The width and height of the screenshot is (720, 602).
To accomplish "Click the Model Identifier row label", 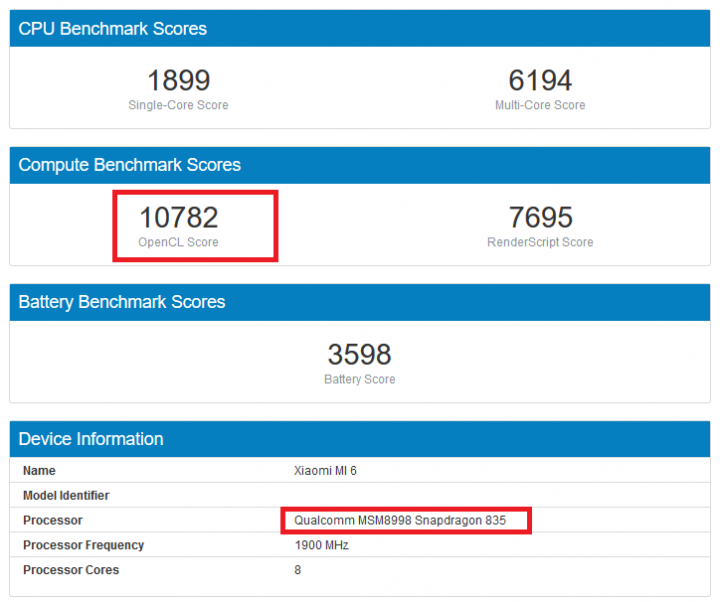I will click(x=66, y=495).
